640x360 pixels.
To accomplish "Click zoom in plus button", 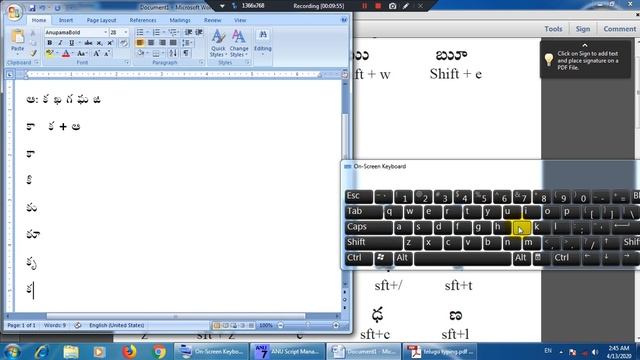I will (336, 325).
